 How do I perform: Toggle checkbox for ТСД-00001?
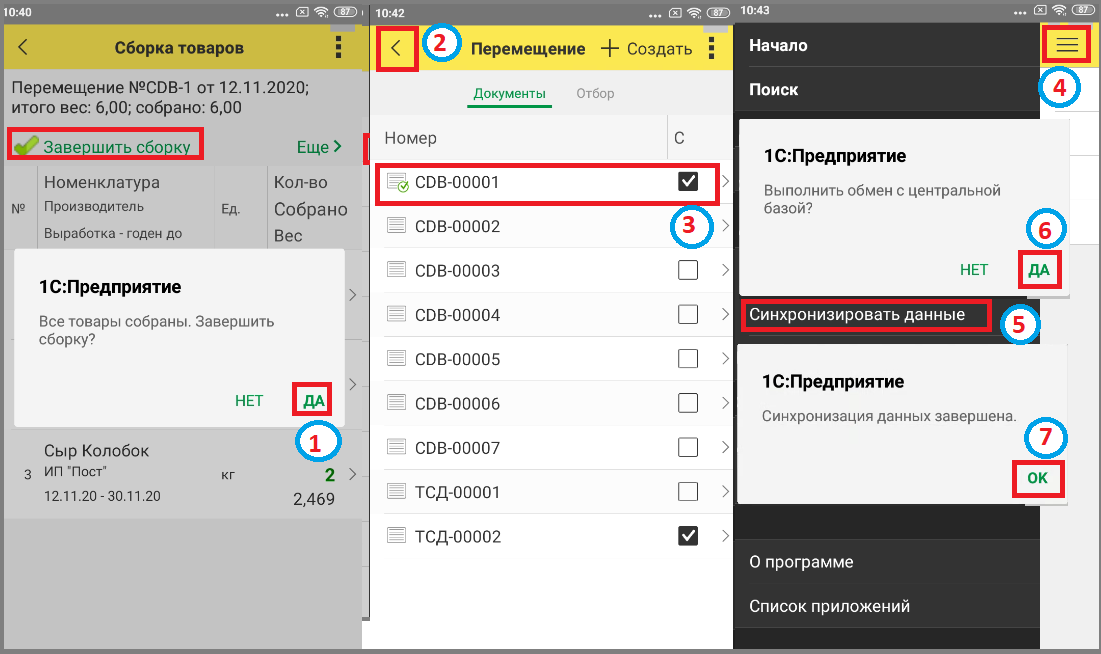688,491
